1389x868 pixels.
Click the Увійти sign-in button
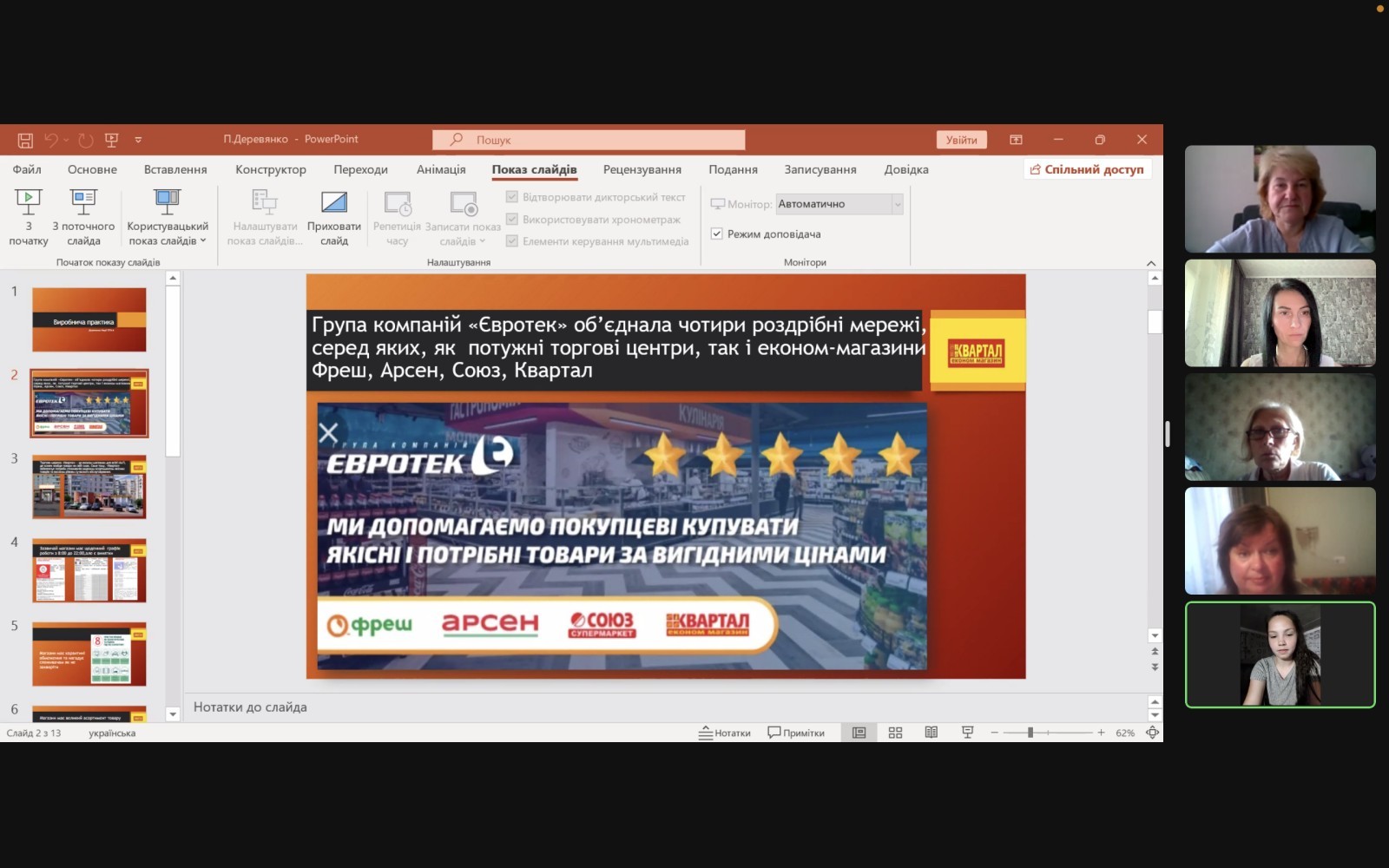click(x=961, y=140)
